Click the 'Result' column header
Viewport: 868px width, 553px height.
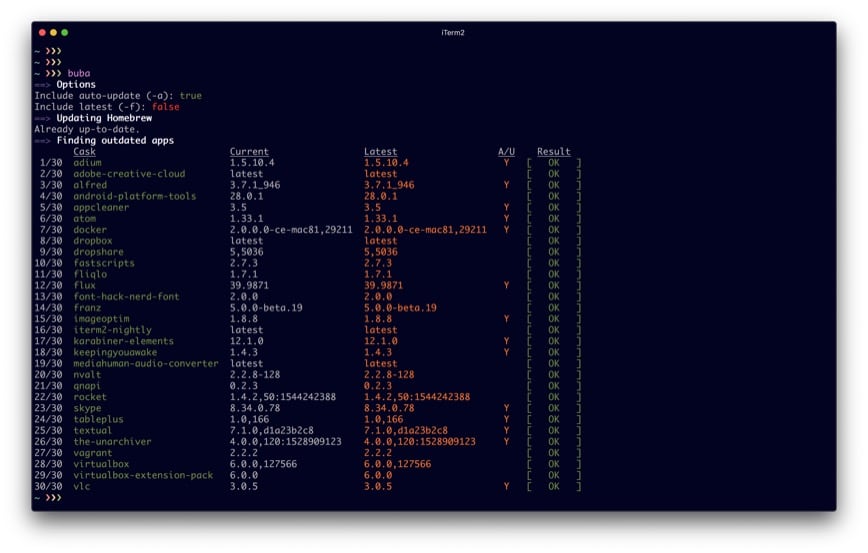click(554, 152)
